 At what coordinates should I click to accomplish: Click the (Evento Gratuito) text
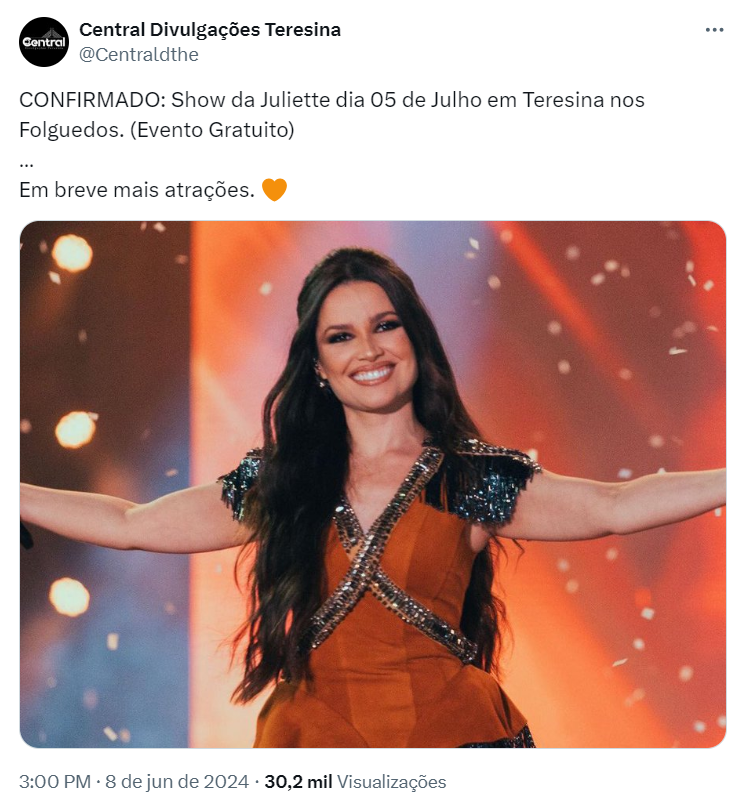tap(212, 130)
